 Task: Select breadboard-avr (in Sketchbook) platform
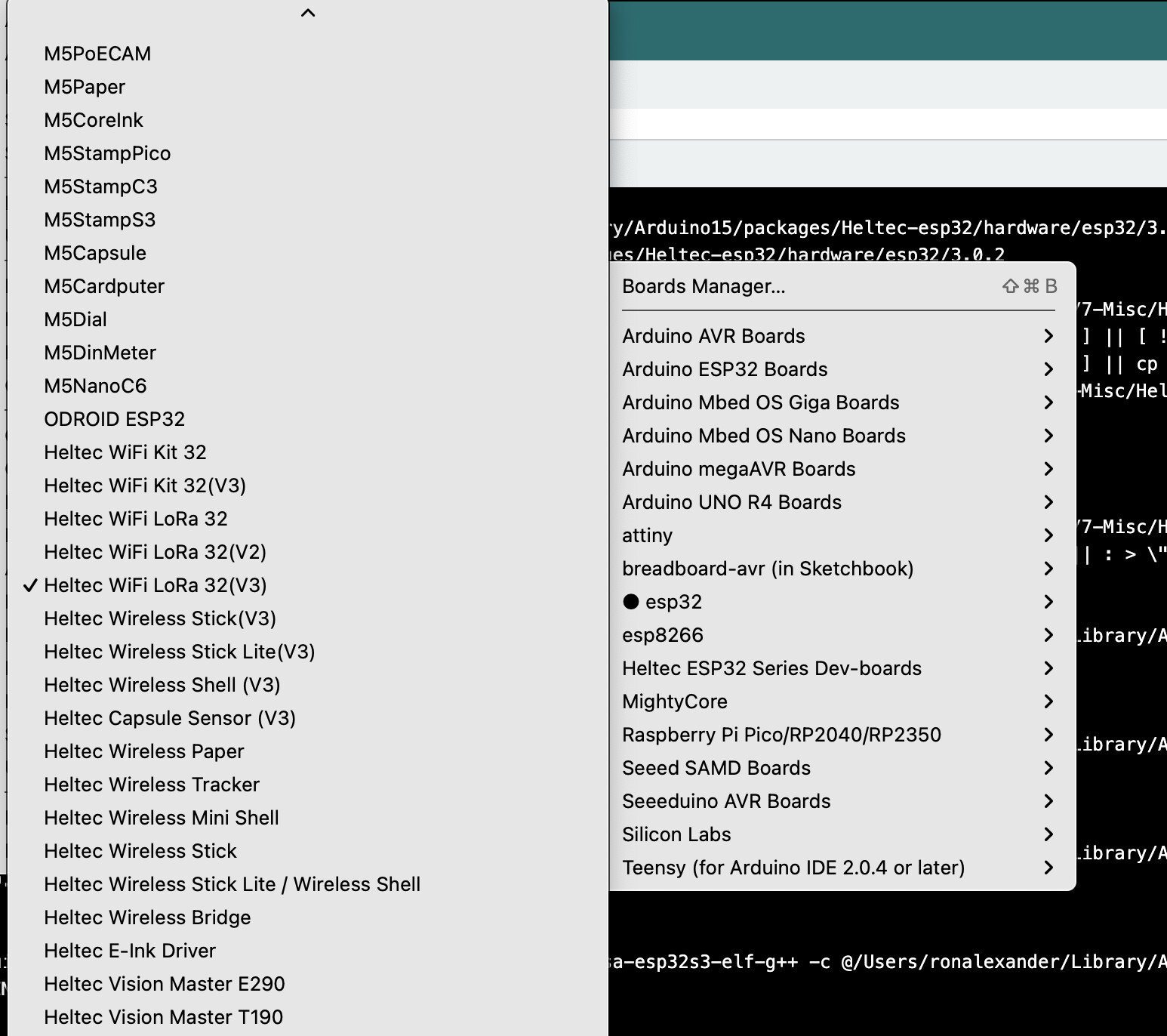pyautogui.click(x=768, y=569)
